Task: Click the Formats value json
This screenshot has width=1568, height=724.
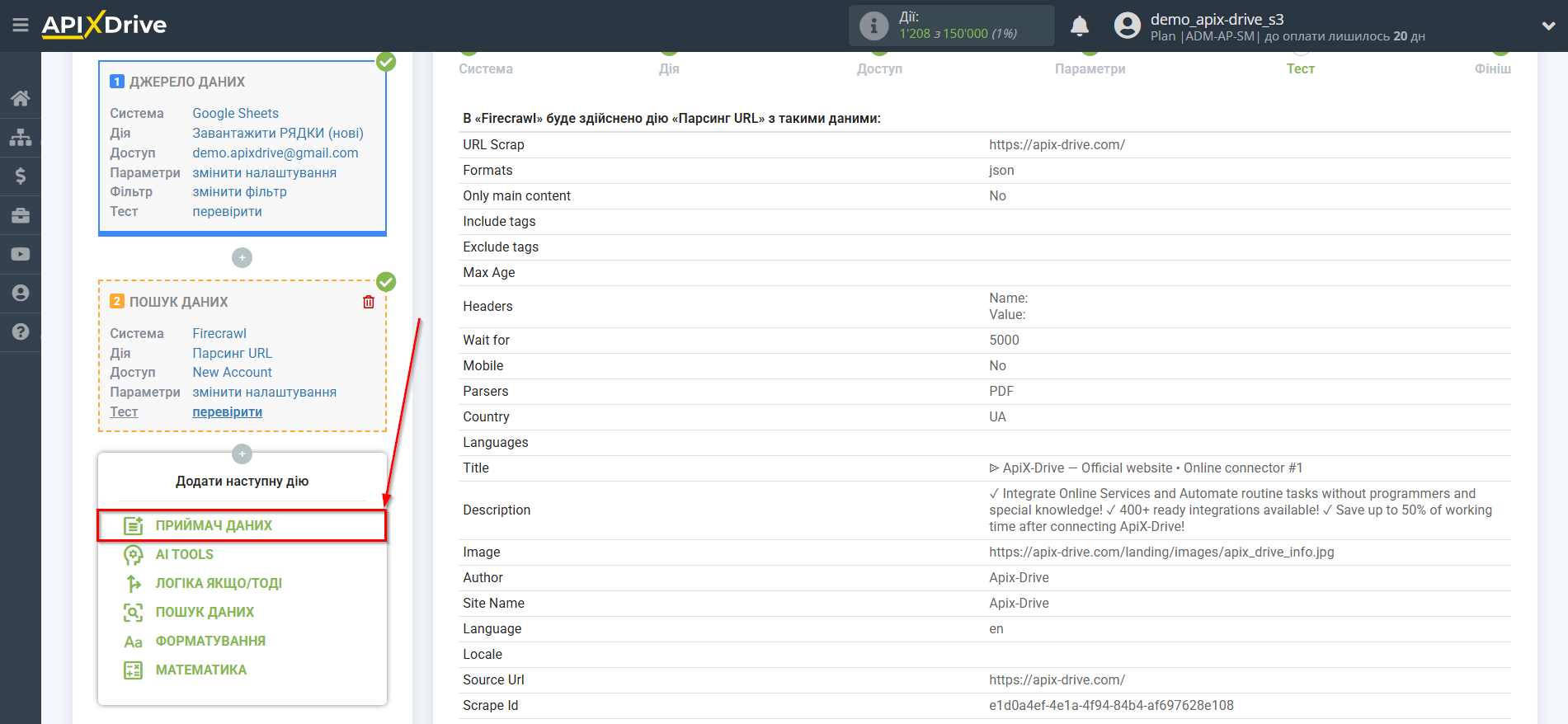Action: (1001, 171)
